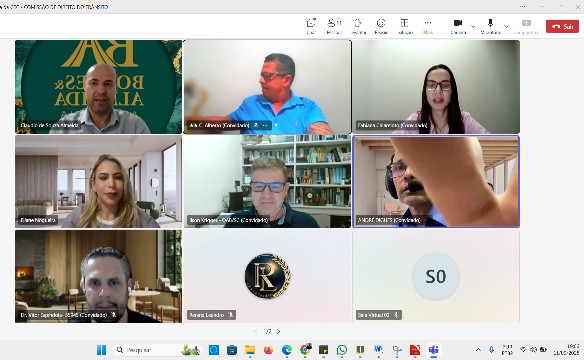The height and width of the screenshot is (360, 584).
Task: Toggle Levantar raise hand
Action: (358, 25)
